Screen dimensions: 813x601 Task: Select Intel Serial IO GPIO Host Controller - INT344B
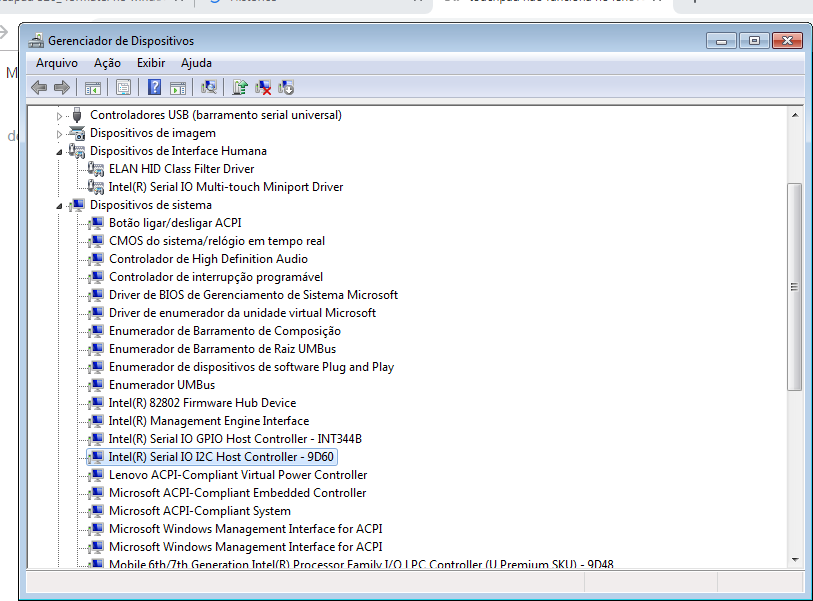pos(235,439)
